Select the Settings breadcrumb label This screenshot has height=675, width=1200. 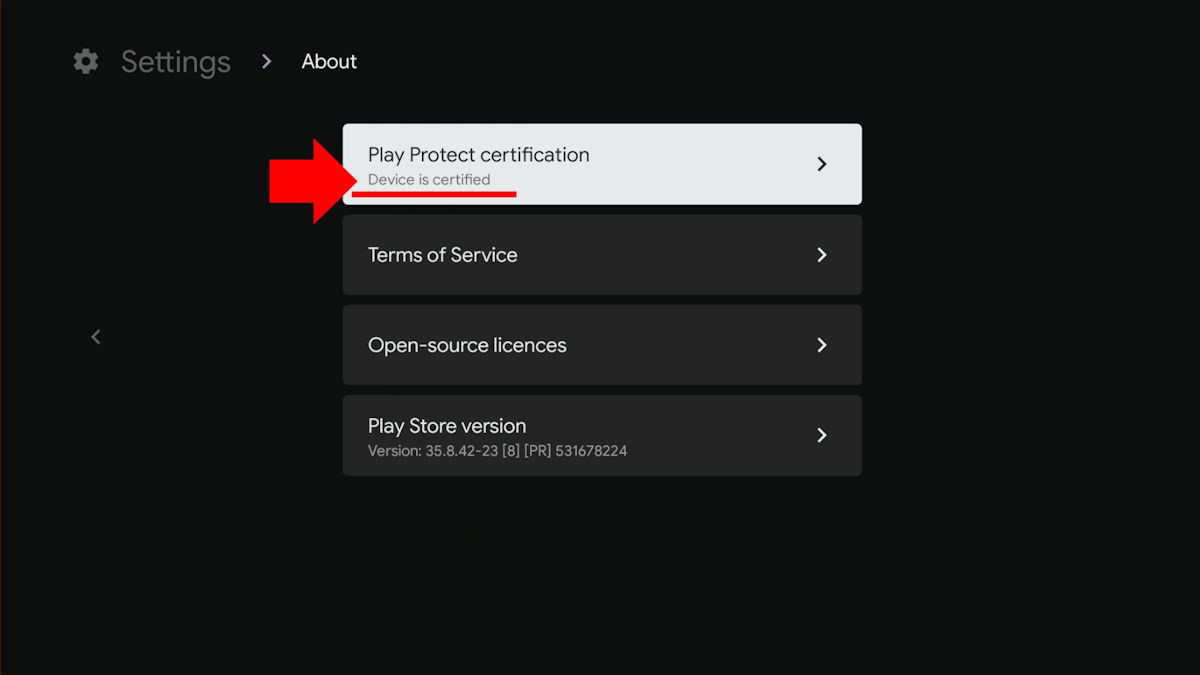pyautogui.click(x=176, y=62)
